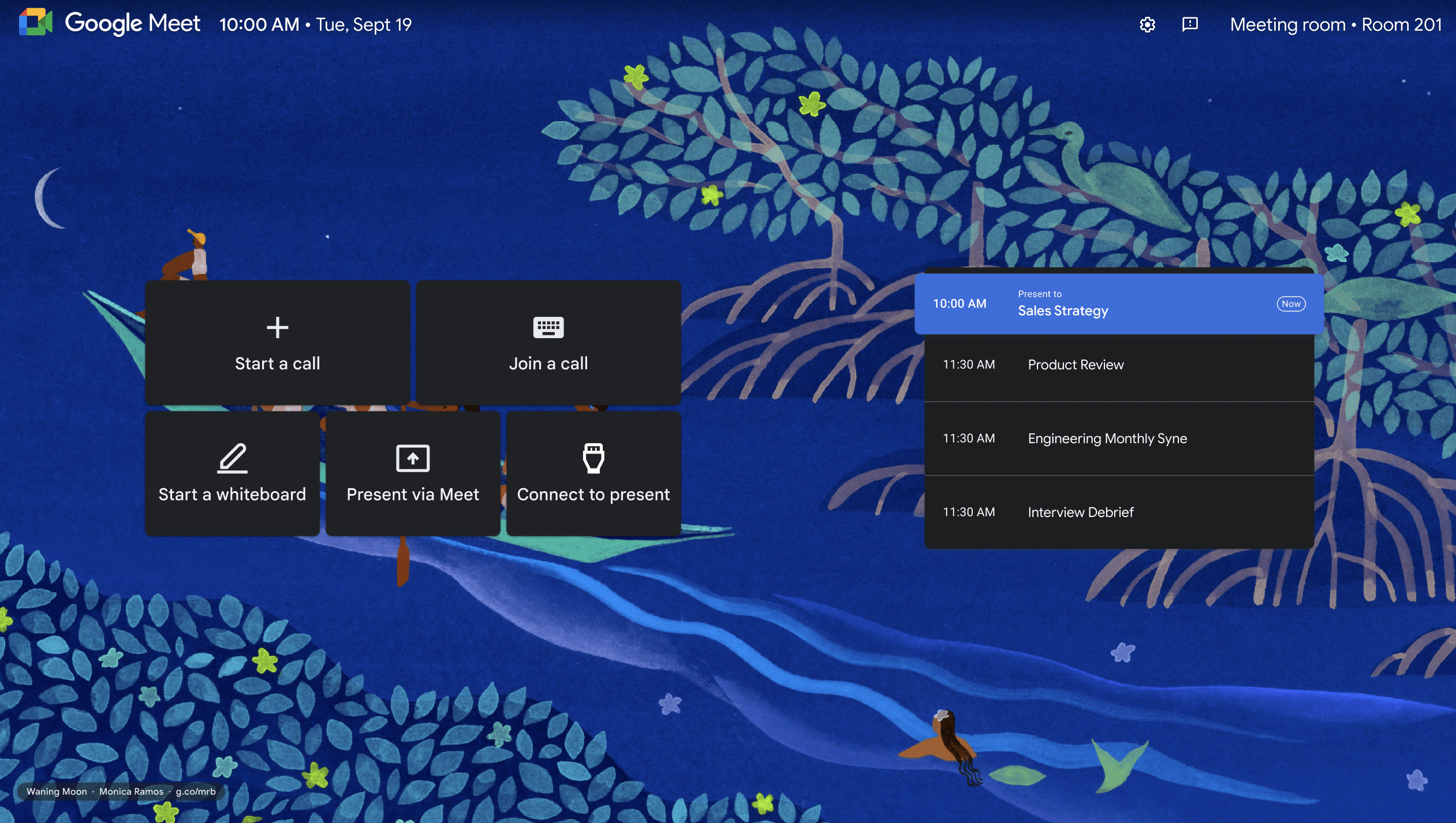This screenshot has height=823, width=1456.
Task: Click the Now badge on Sales Strategy
Action: tap(1291, 304)
